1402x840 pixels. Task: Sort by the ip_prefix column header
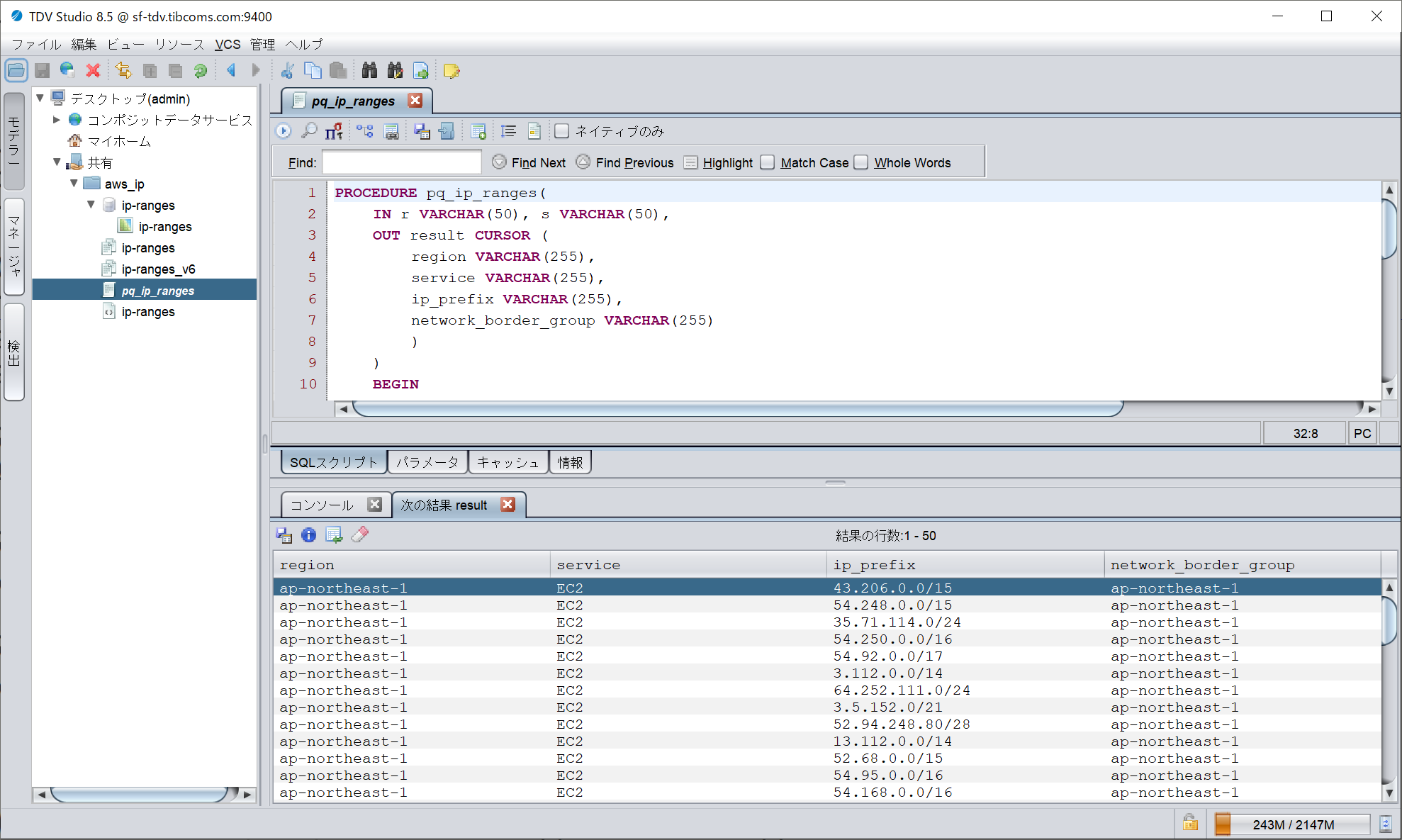(x=965, y=565)
